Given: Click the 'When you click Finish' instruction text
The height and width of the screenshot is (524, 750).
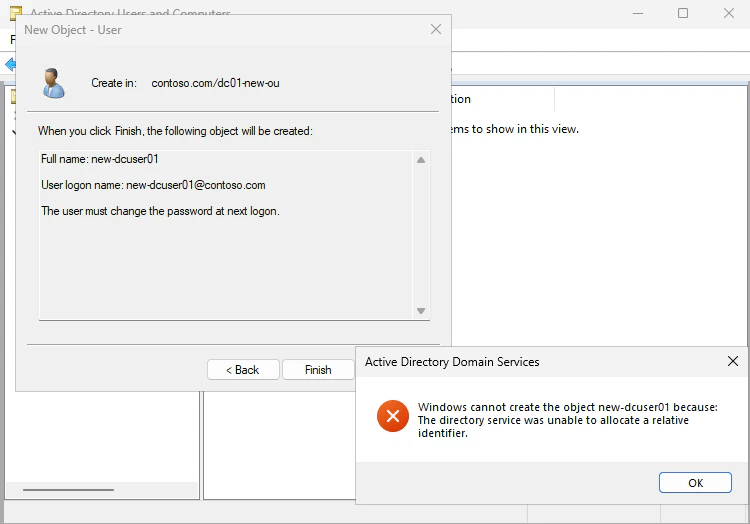Looking at the screenshot, I should [x=175, y=131].
